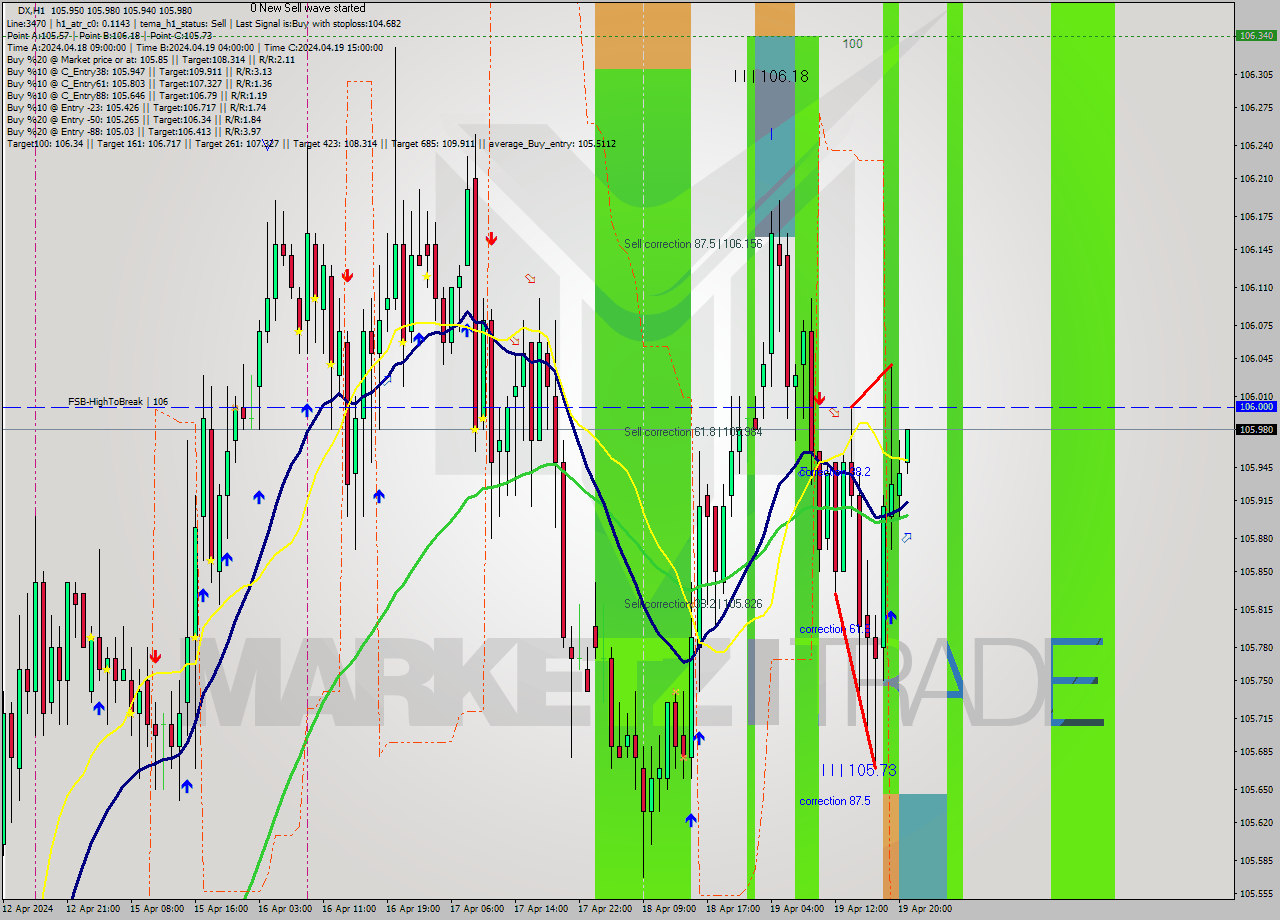This screenshot has height=920, width=1280.
Task: Click the '17 Apr 14:00' time label
Action: (x=541, y=909)
